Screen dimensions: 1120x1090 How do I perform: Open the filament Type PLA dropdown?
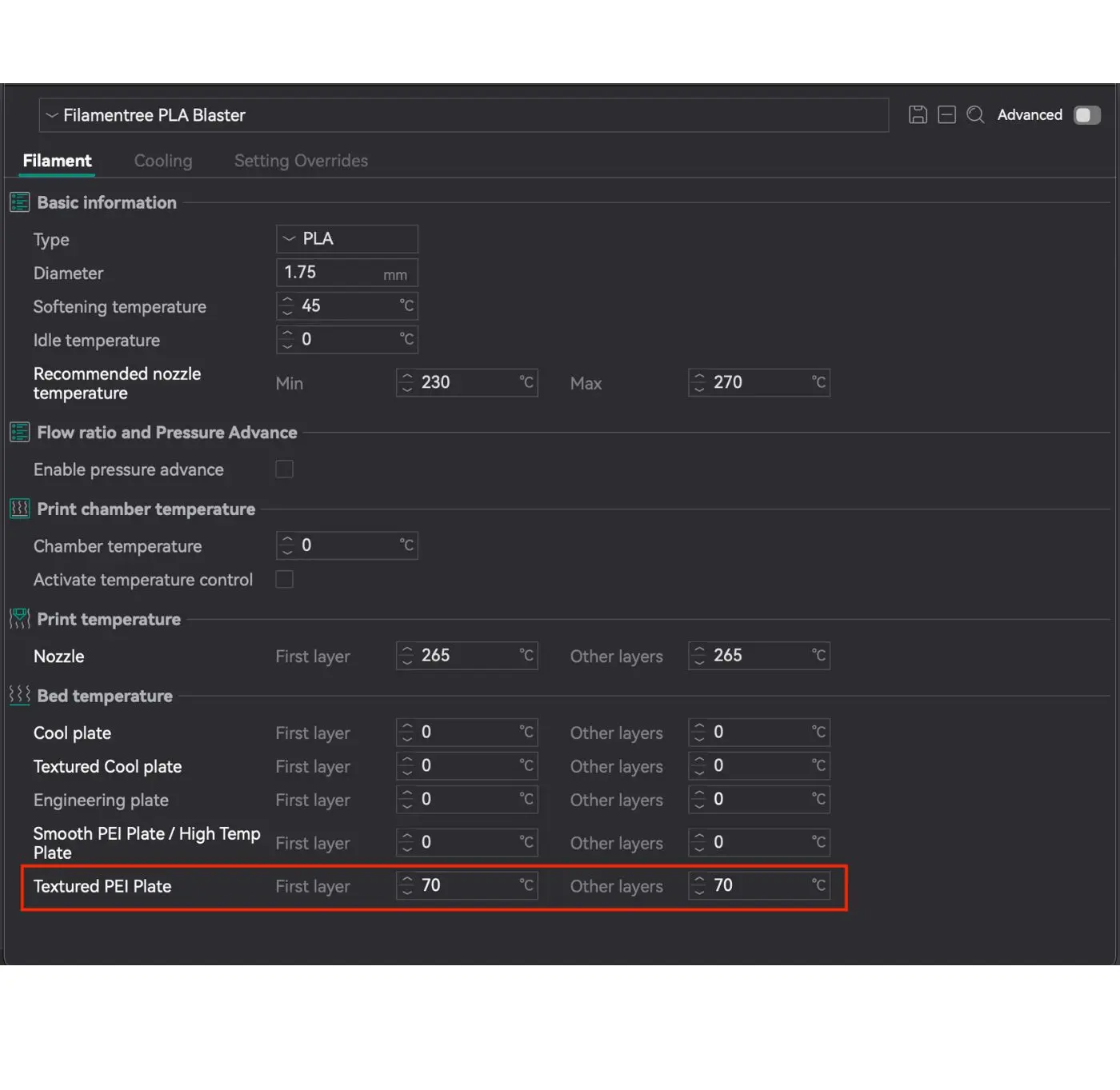[x=347, y=239]
